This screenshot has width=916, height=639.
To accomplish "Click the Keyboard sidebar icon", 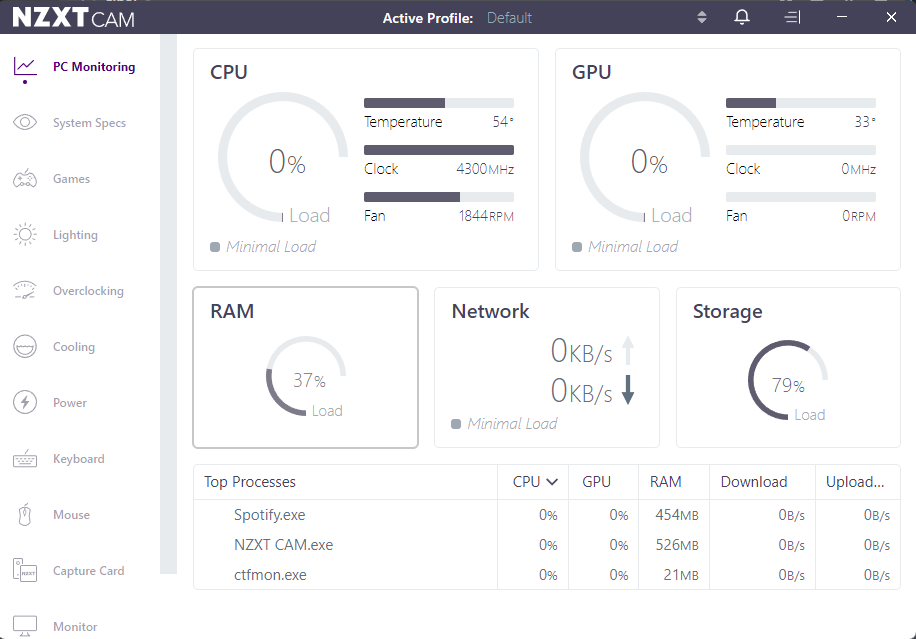I will pos(25,459).
